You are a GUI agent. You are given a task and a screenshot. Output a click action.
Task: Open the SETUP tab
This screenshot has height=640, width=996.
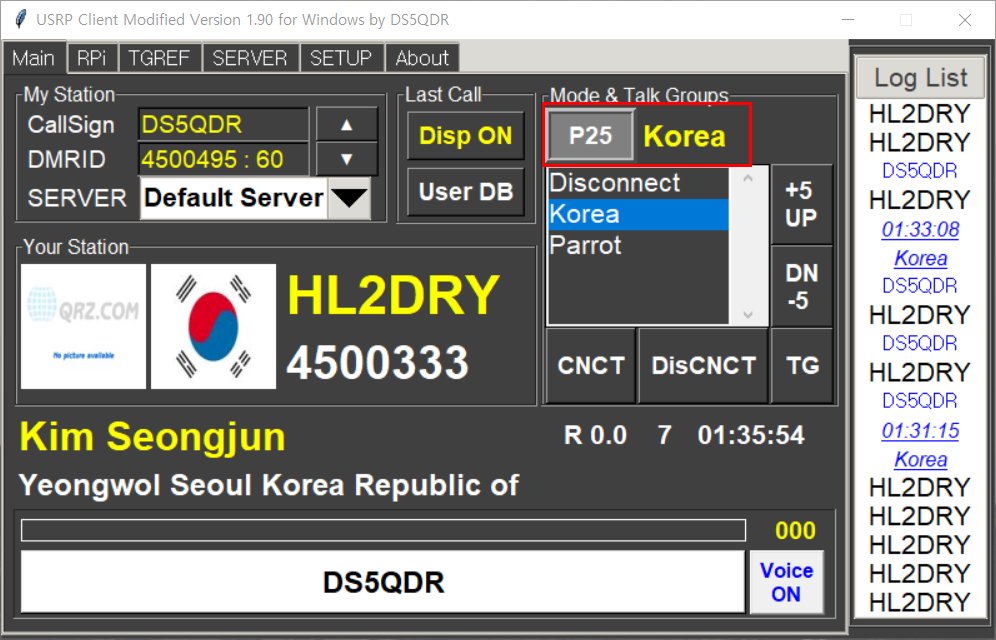(341, 58)
